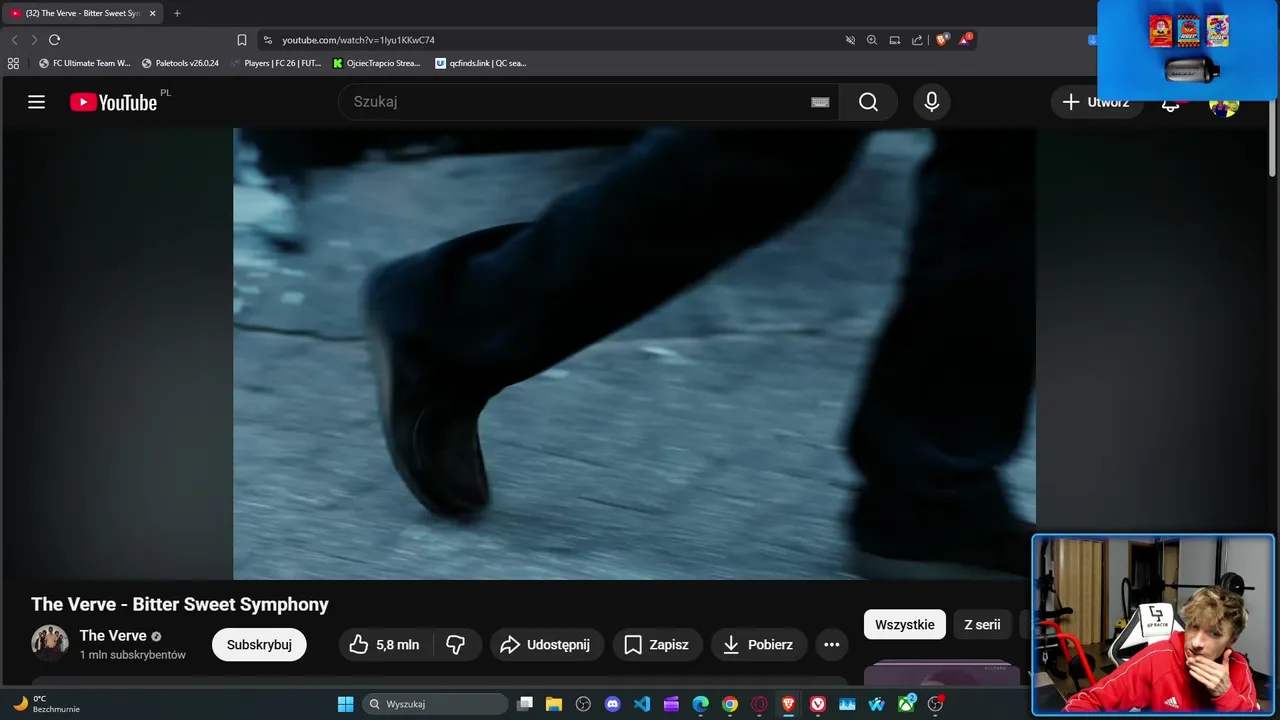Select the Wszystkie filter chip
The image size is (1280, 720).
pyautogui.click(x=905, y=625)
